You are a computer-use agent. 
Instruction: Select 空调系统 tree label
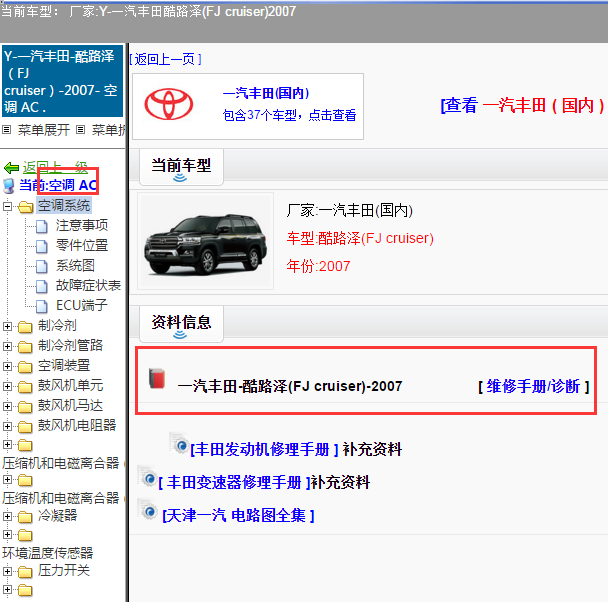(x=64, y=205)
